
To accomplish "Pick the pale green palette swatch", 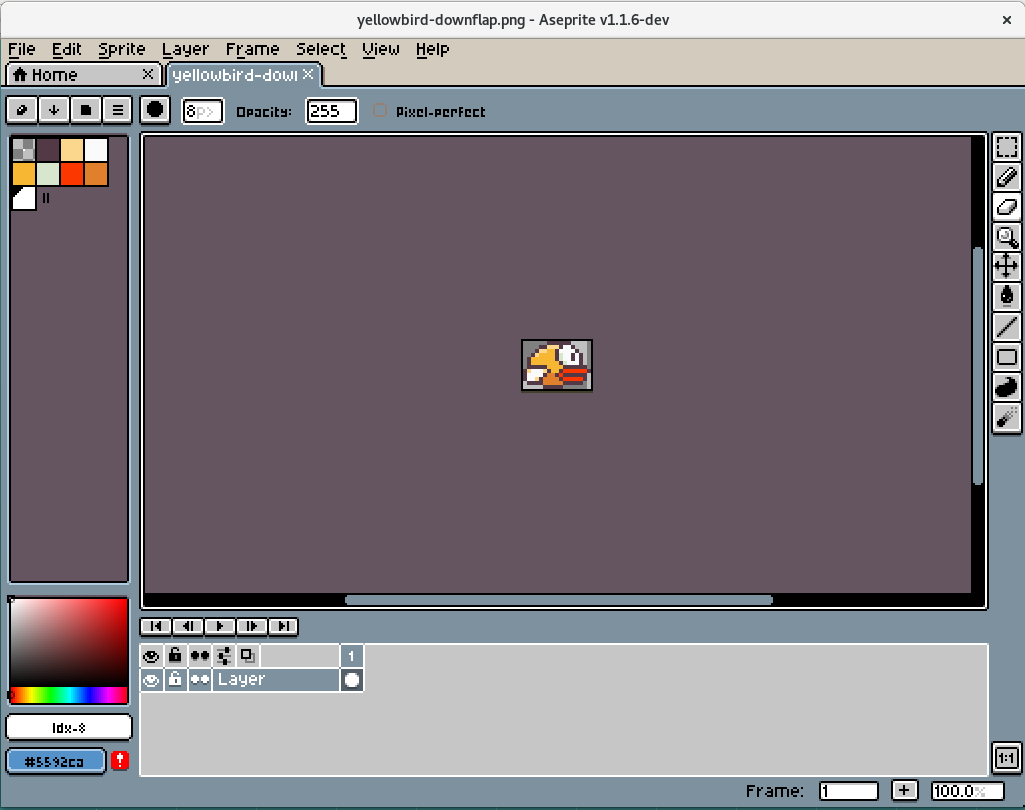I will click(48, 174).
